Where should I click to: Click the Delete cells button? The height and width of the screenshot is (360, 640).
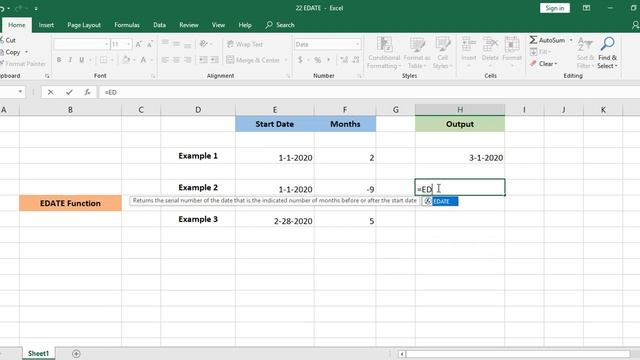490,53
